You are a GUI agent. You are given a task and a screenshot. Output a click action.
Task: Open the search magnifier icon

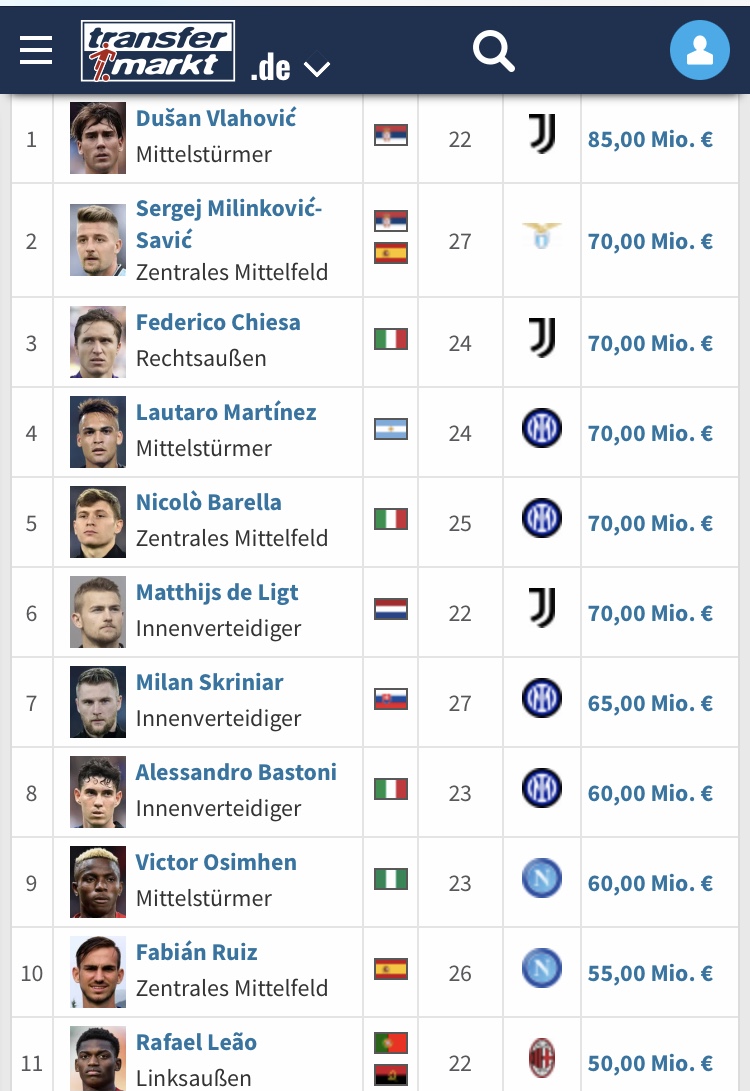493,51
